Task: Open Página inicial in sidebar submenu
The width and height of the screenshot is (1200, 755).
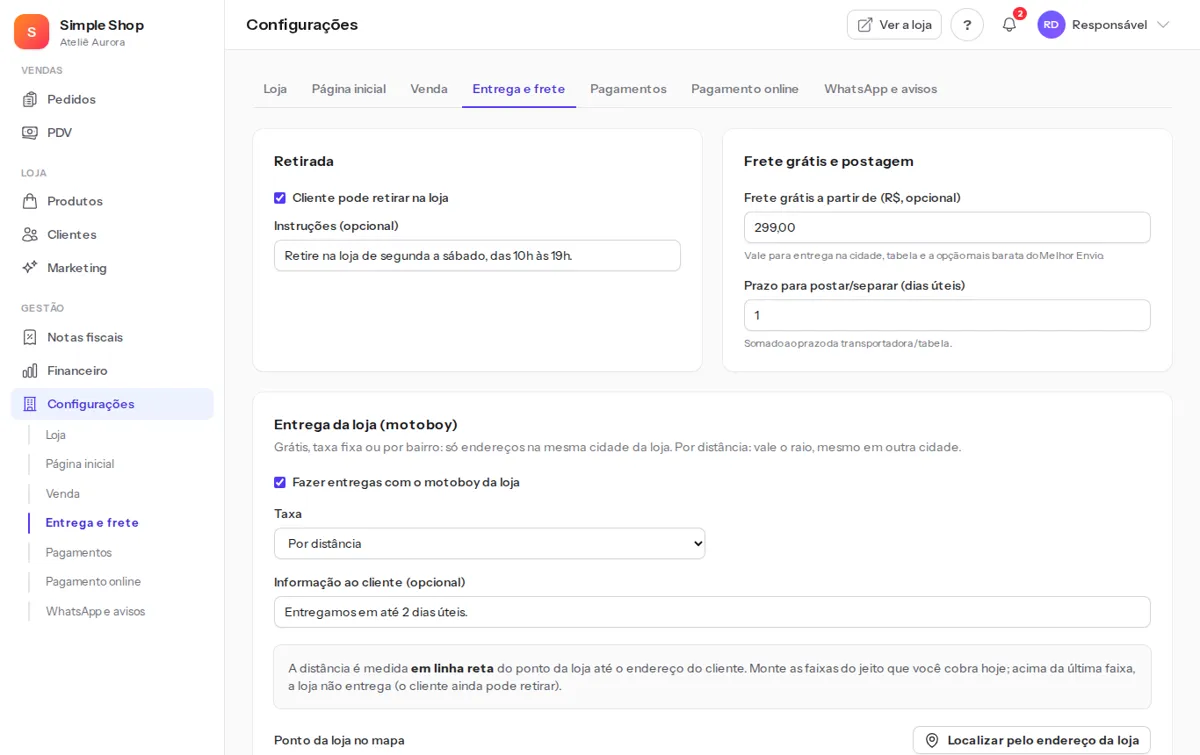Action: [x=80, y=464]
